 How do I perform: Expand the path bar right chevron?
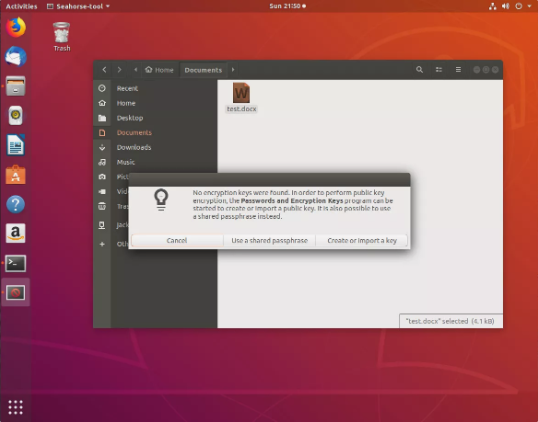point(233,70)
